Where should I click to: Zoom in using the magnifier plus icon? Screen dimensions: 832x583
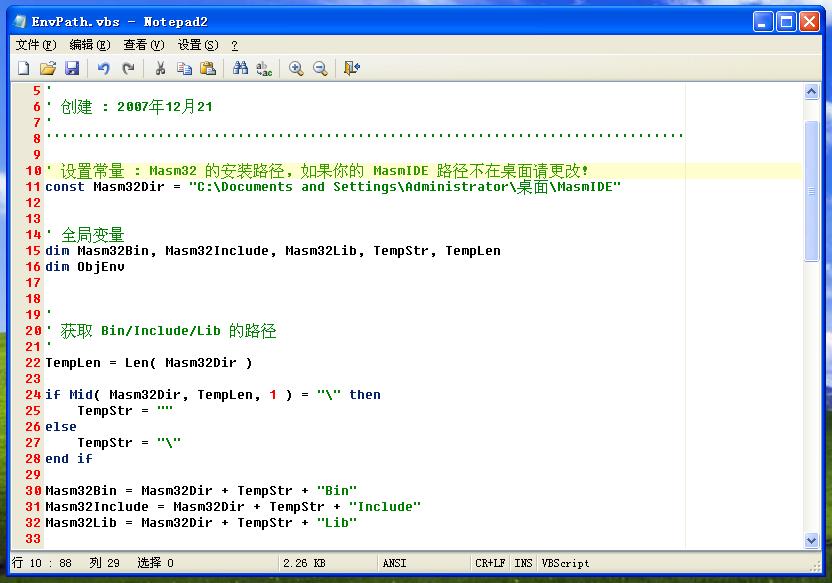pos(296,68)
